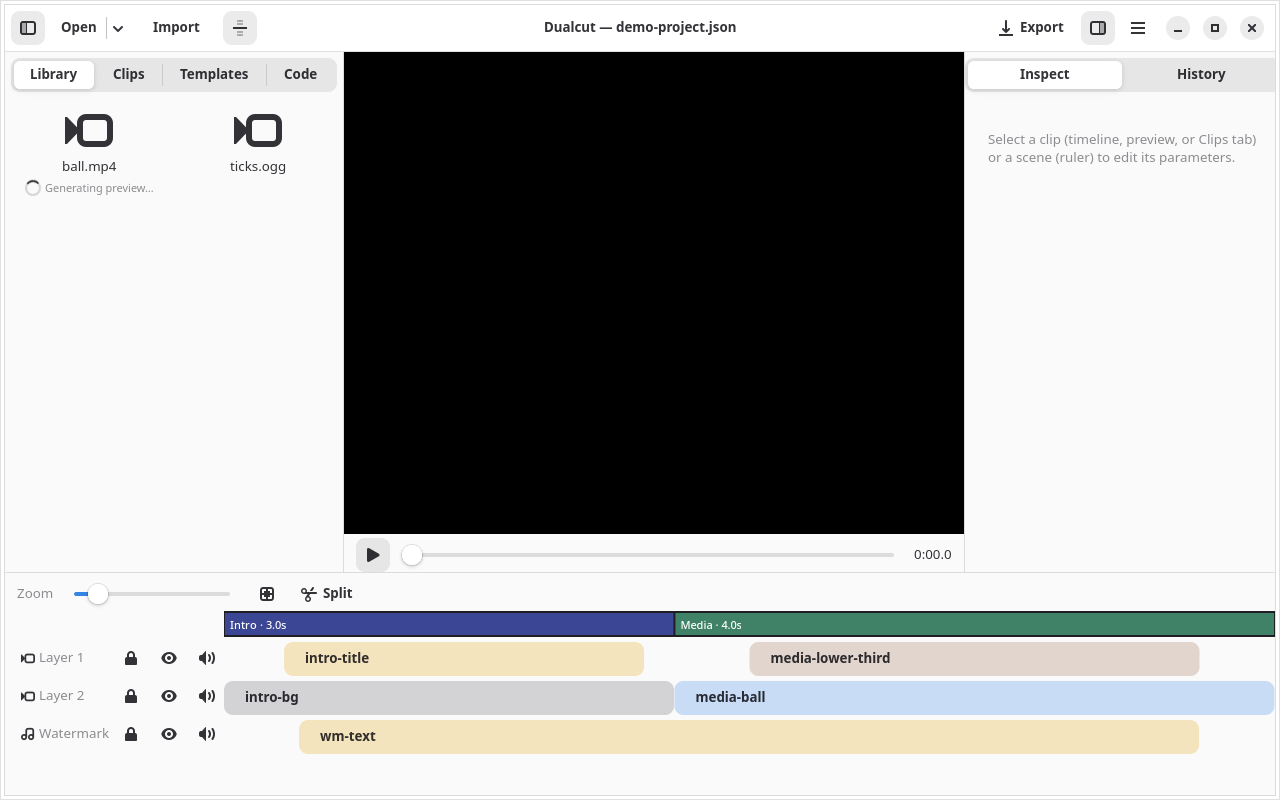The height and width of the screenshot is (800, 1280).
Task: Select the media-ball clip
Action: tap(975, 698)
